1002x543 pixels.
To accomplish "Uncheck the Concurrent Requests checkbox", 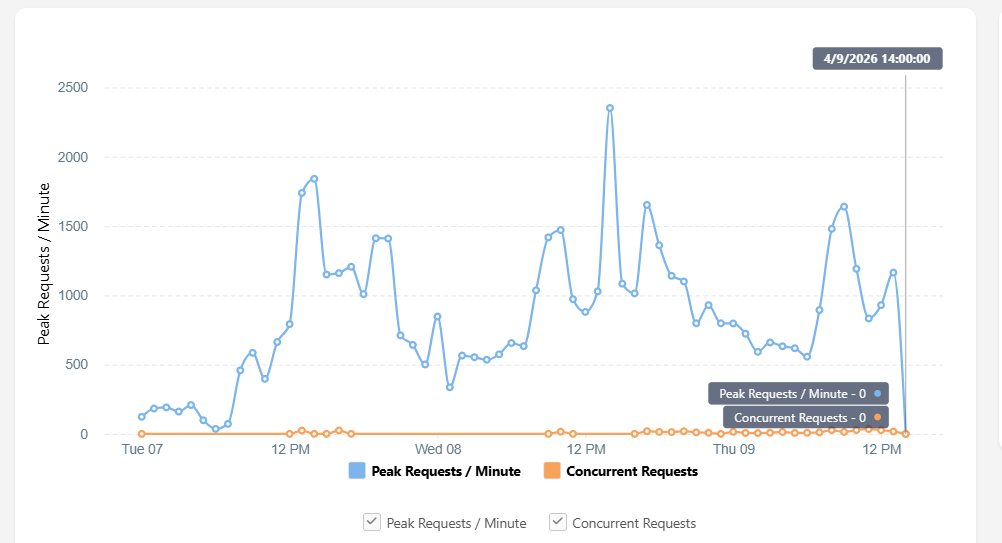I will (x=557, y=522).
